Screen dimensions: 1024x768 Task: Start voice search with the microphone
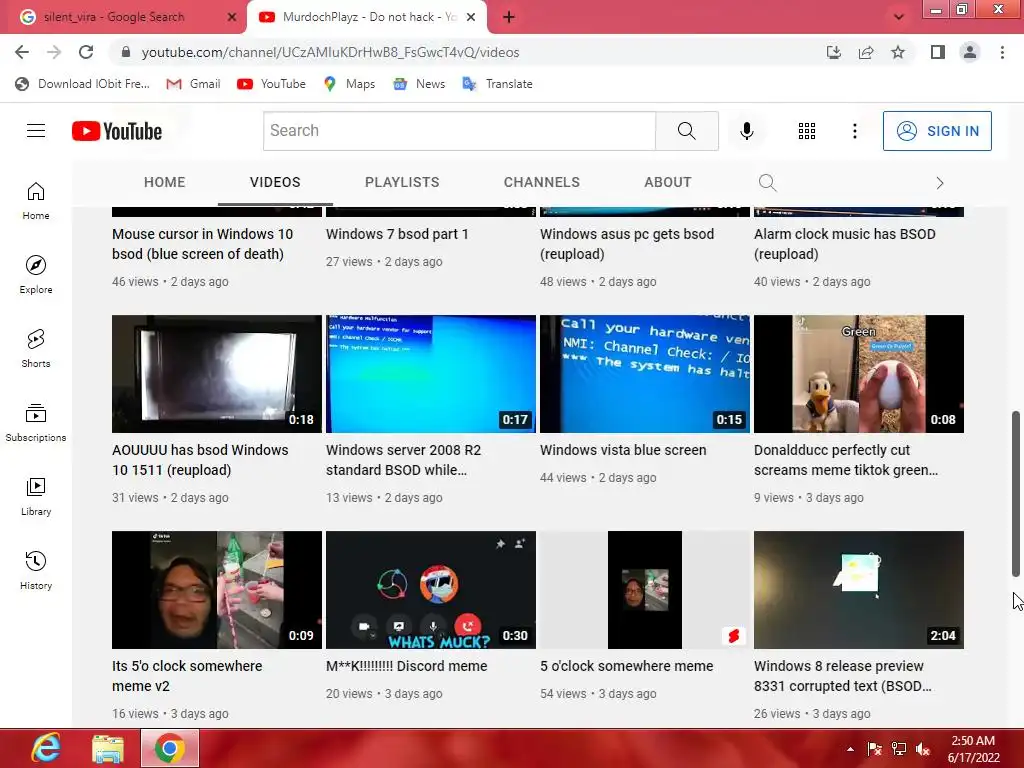[x=746, y=131]
